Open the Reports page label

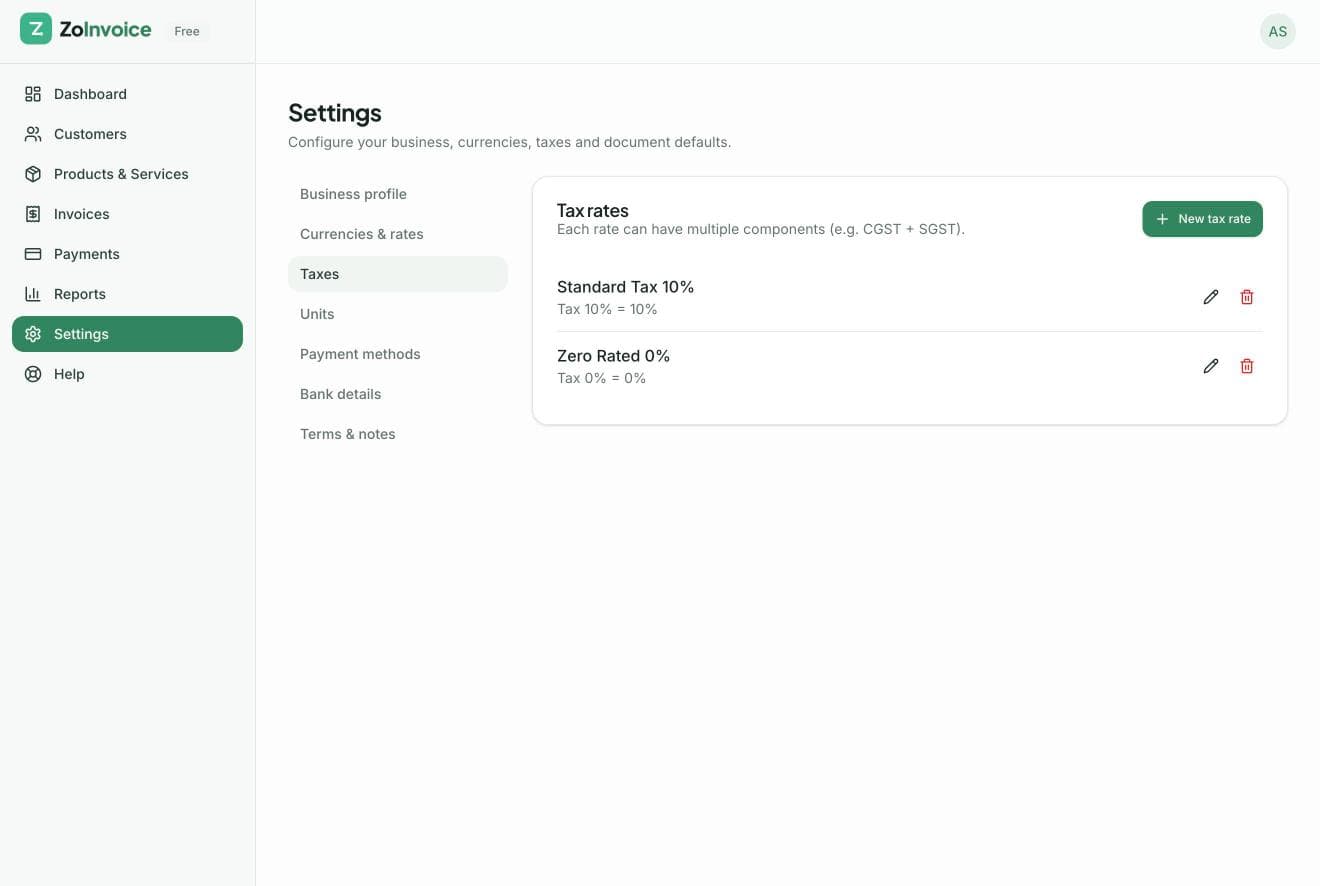[80, 294]
